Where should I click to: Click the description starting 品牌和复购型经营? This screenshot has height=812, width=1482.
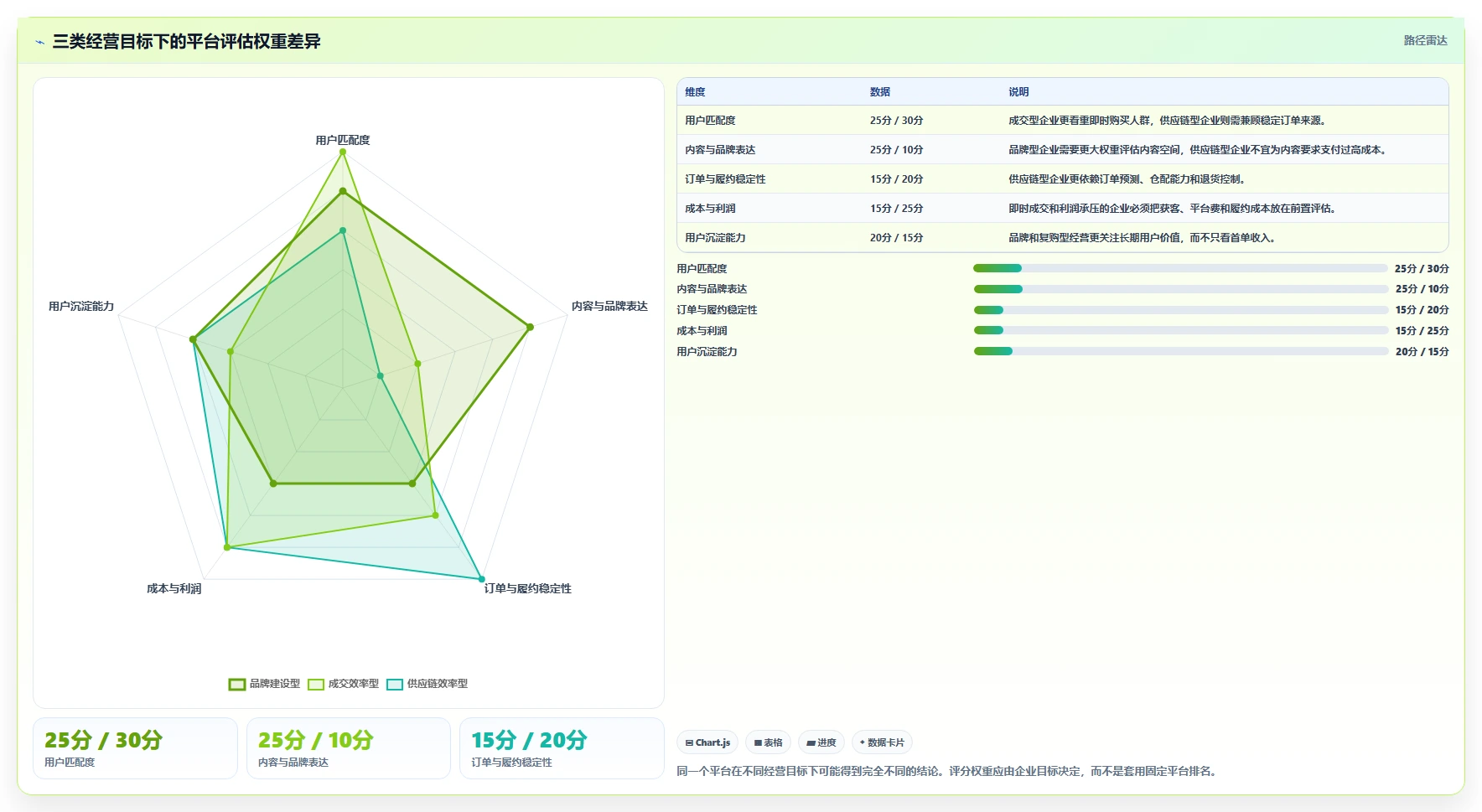(x=1143, y=238)
